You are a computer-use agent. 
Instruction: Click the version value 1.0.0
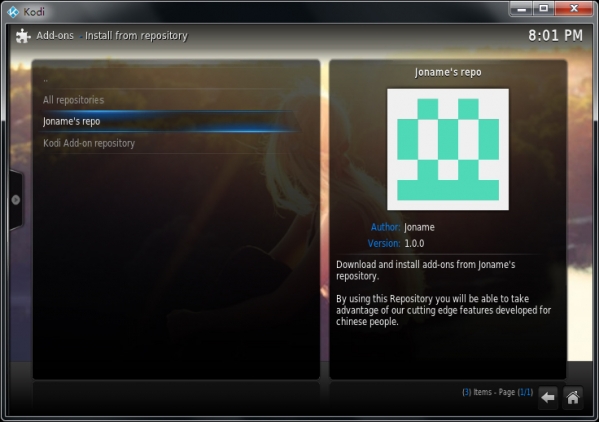pos(414,243)
